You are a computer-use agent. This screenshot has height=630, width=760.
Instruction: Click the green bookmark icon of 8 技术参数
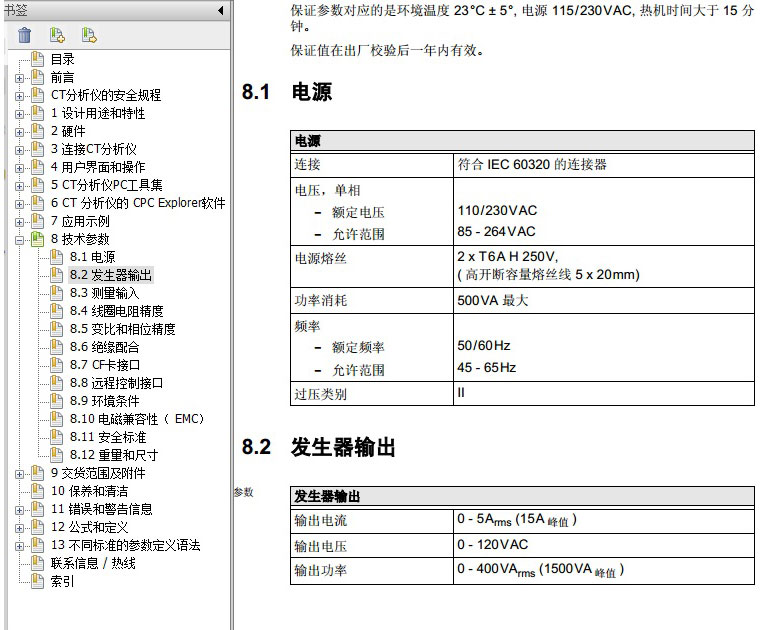pos(38,239)
